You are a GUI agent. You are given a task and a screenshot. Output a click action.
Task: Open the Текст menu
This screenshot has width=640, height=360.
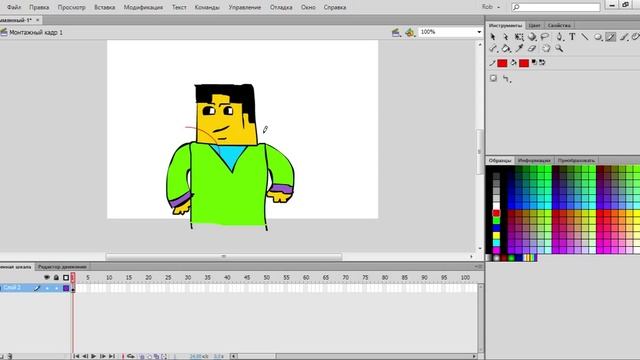179,7
